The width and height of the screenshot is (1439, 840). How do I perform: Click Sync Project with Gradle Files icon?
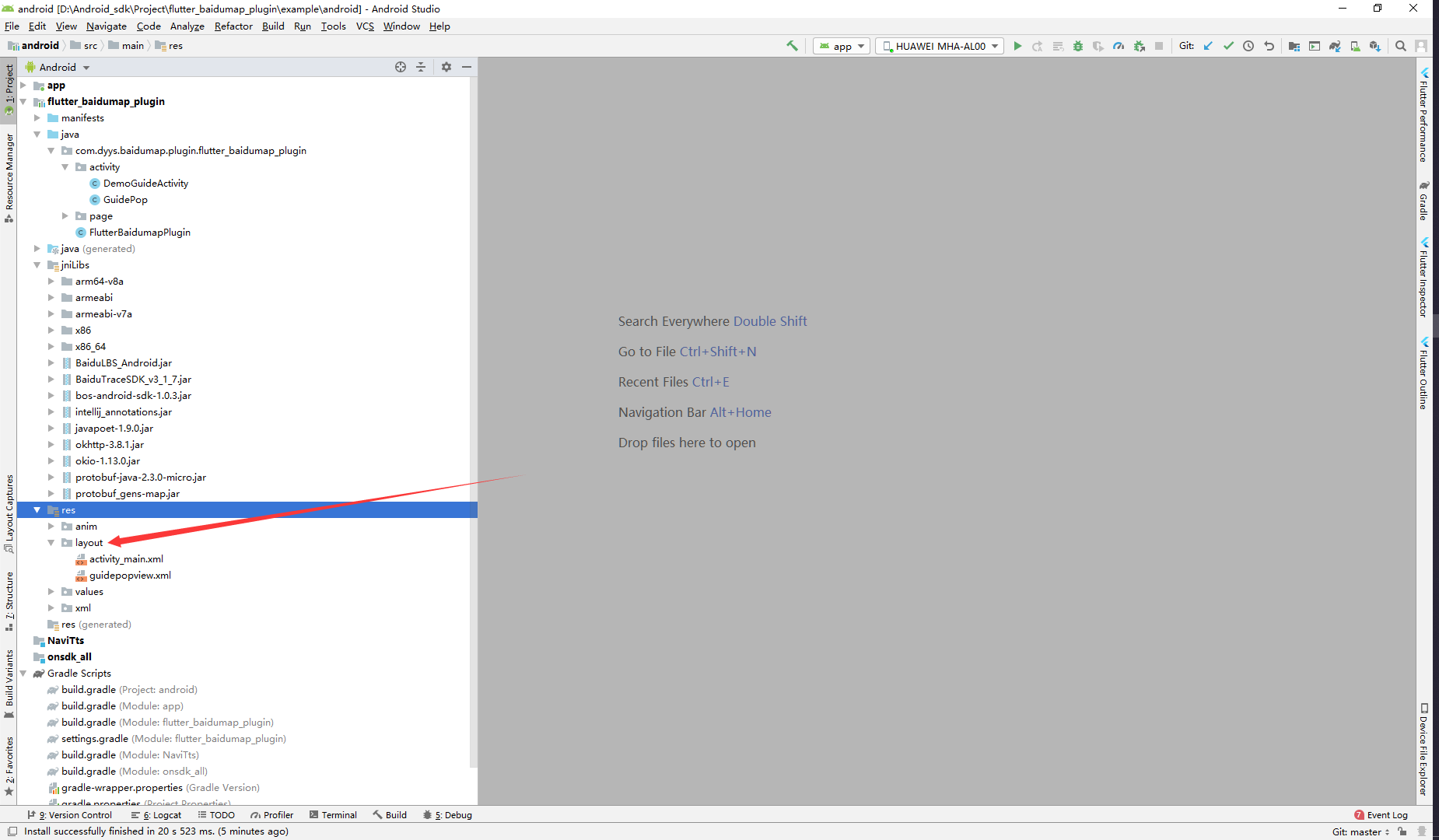pyautogui.click(x=1335, y=46)
